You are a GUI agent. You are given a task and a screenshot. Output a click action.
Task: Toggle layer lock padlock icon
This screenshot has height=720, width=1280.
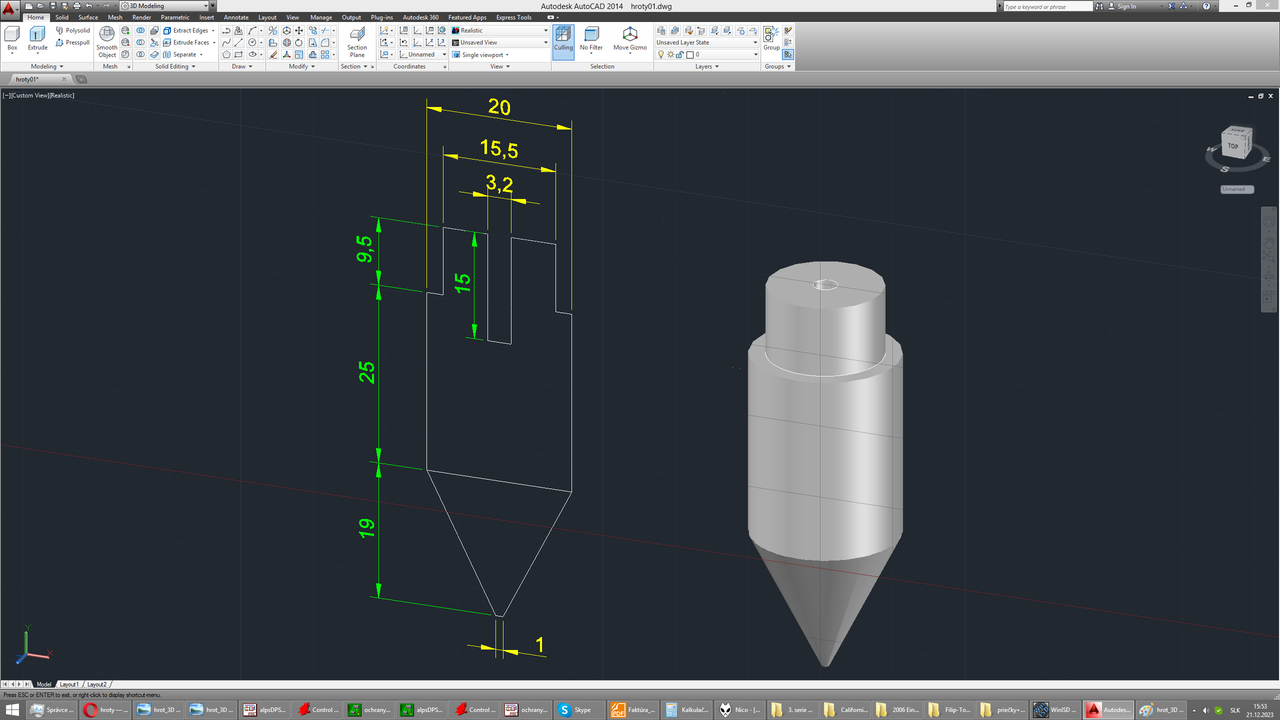point(680,55)
